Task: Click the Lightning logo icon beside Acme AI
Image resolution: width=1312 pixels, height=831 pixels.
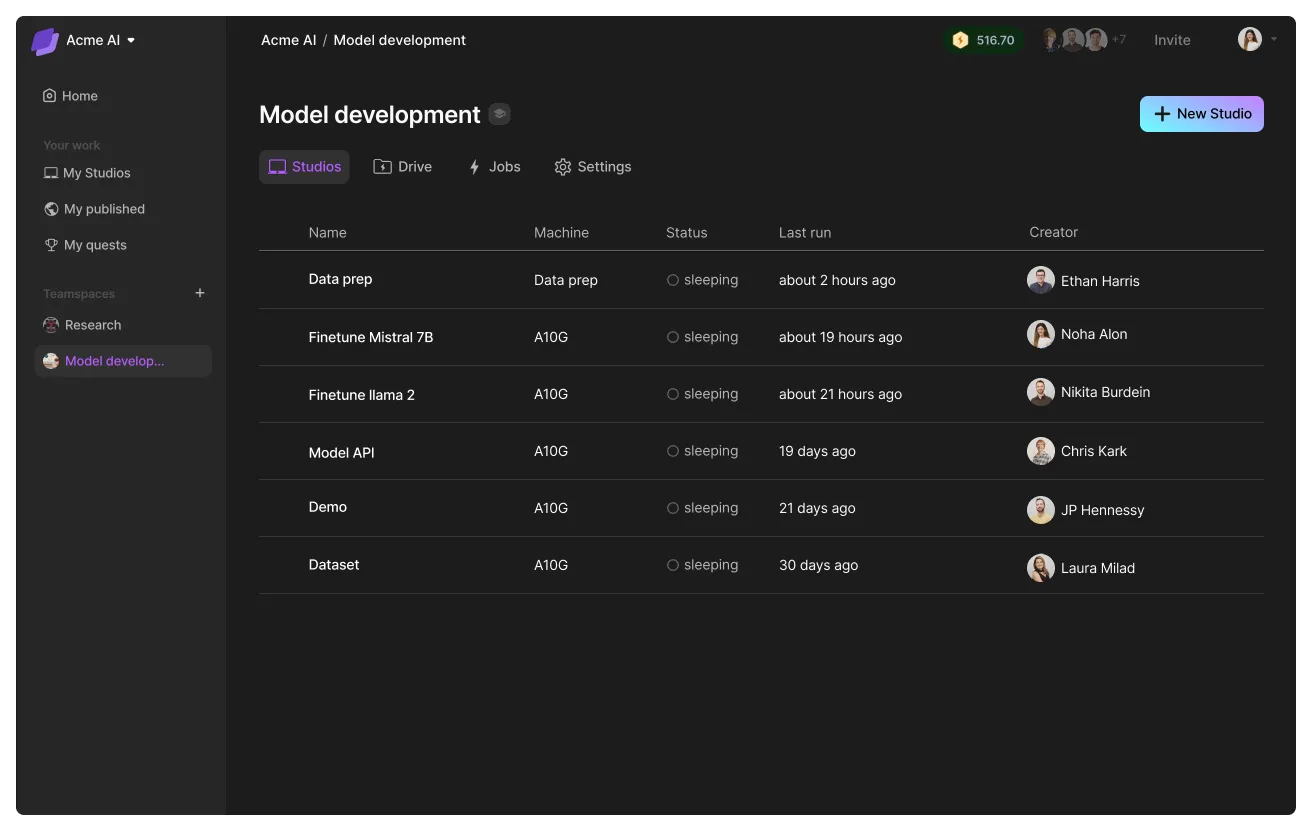Action: pos(45,41)
